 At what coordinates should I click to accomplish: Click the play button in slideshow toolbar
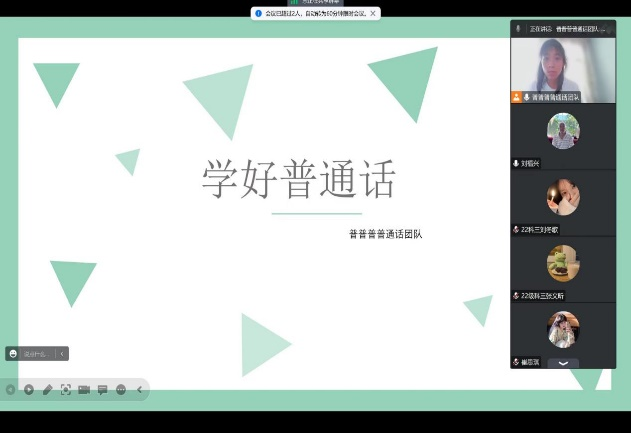[x=29, y=389]
